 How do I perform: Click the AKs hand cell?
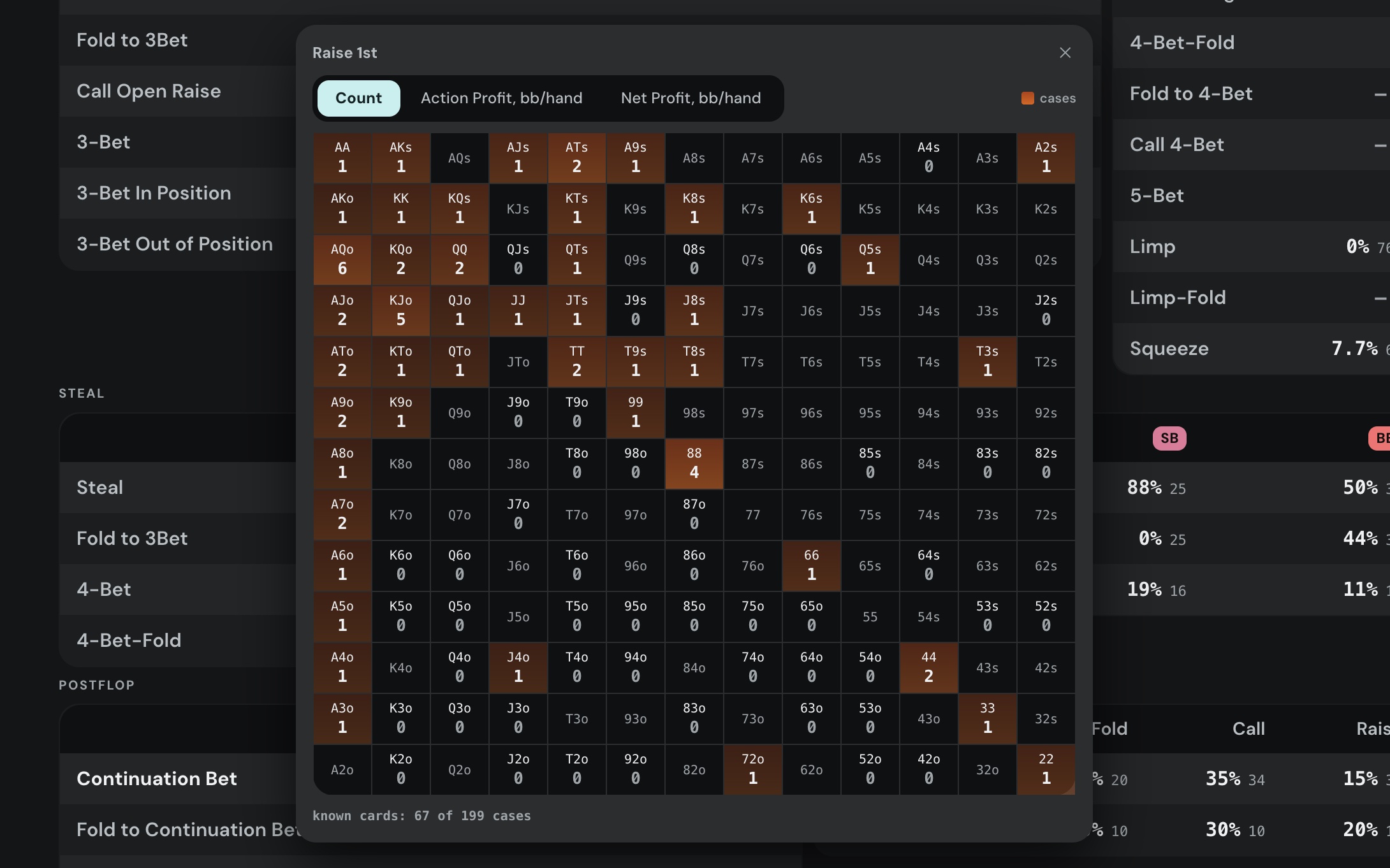pyautogui.click(x=401, y=157)
